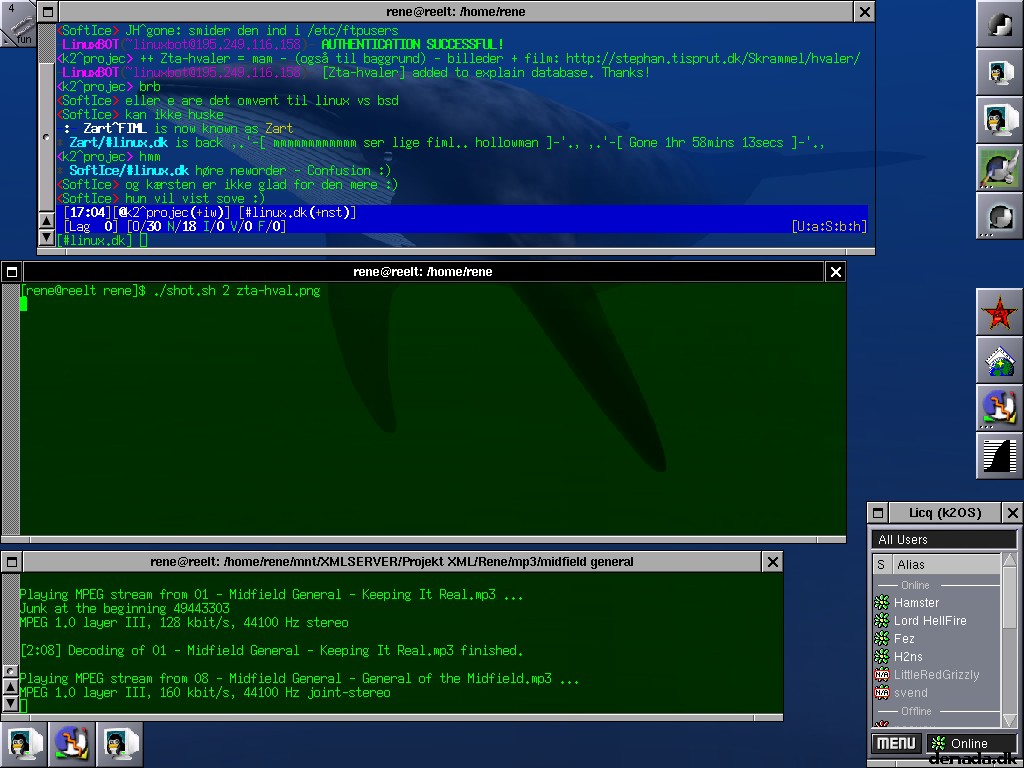
Task: Click the [U:a:S:b:h] indicator in IRC status
Action: click(829, 227)
